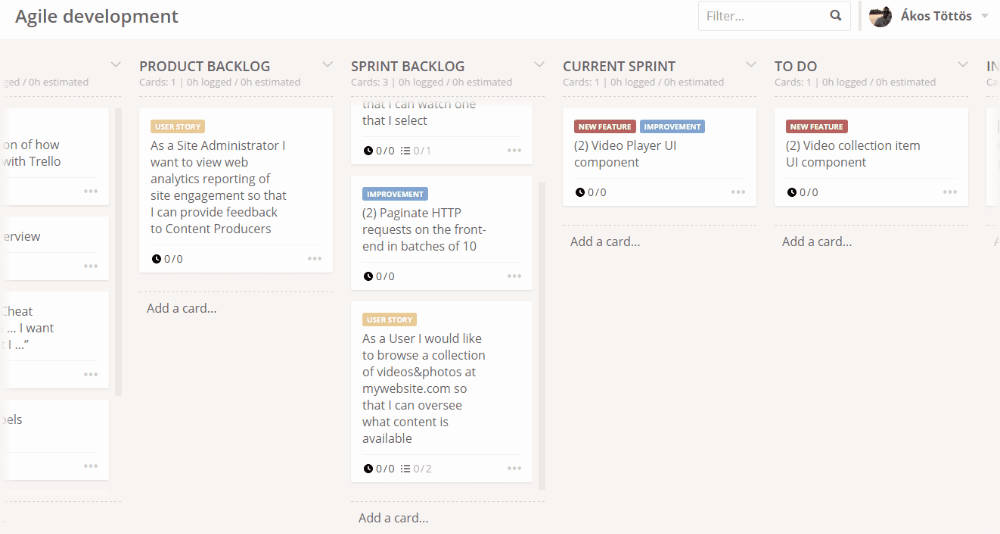Open three-dot menu on Paginate HTTP requests card
The height and width of the screenshot is (534, 1000).
pos(514,276)
